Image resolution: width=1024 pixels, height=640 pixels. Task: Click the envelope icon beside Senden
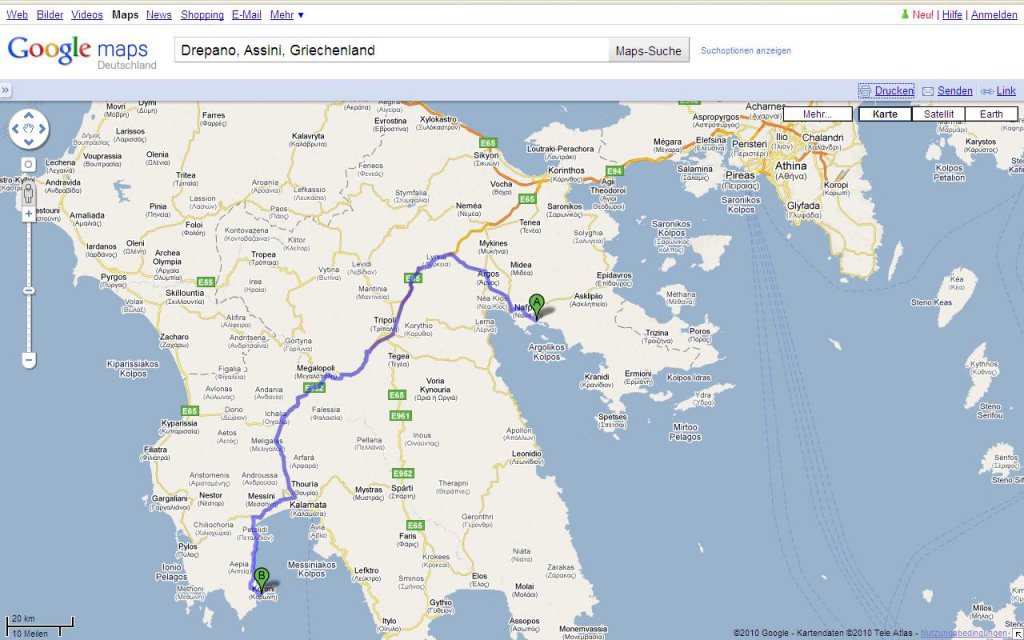[x=928, y=91]
